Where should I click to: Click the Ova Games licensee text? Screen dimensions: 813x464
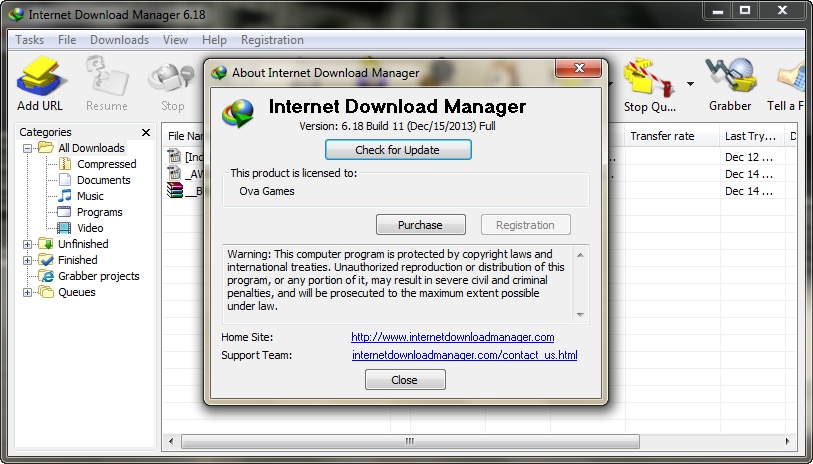(267, 191)
